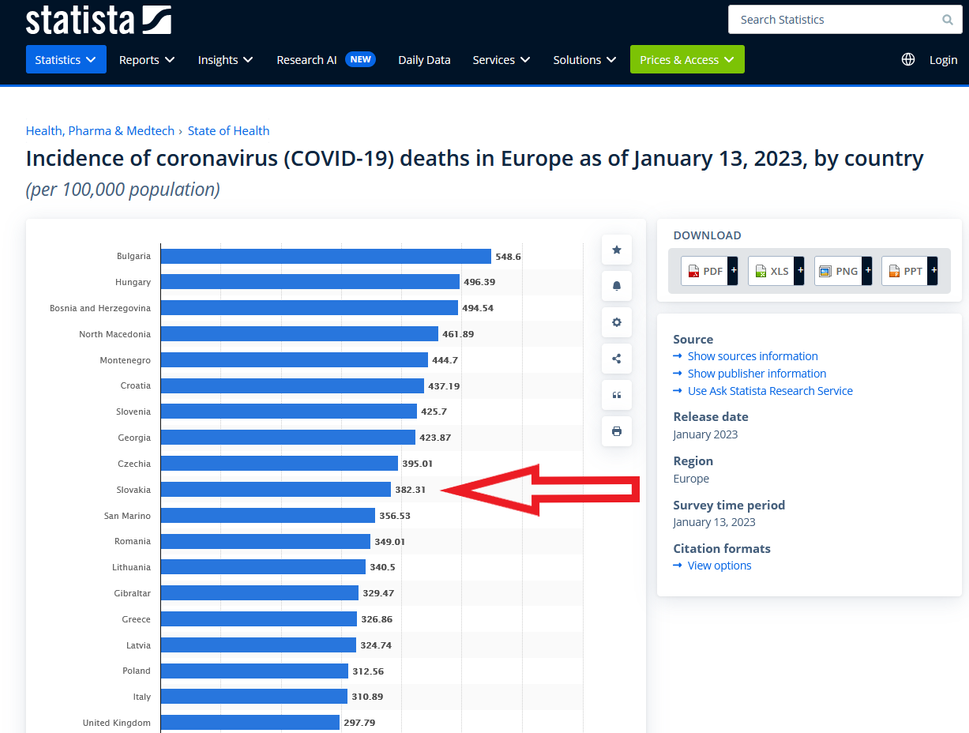Viewport: 969px width, 733px height.
Task: Click the Hungary bar in the chart
Action: click(310, 282)
